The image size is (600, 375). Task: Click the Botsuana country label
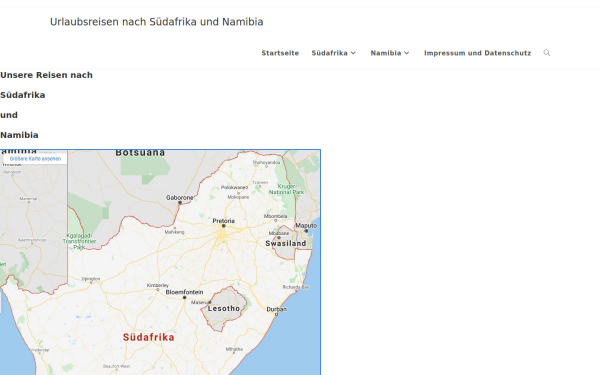pyautogui.click(x=140, y=153)
